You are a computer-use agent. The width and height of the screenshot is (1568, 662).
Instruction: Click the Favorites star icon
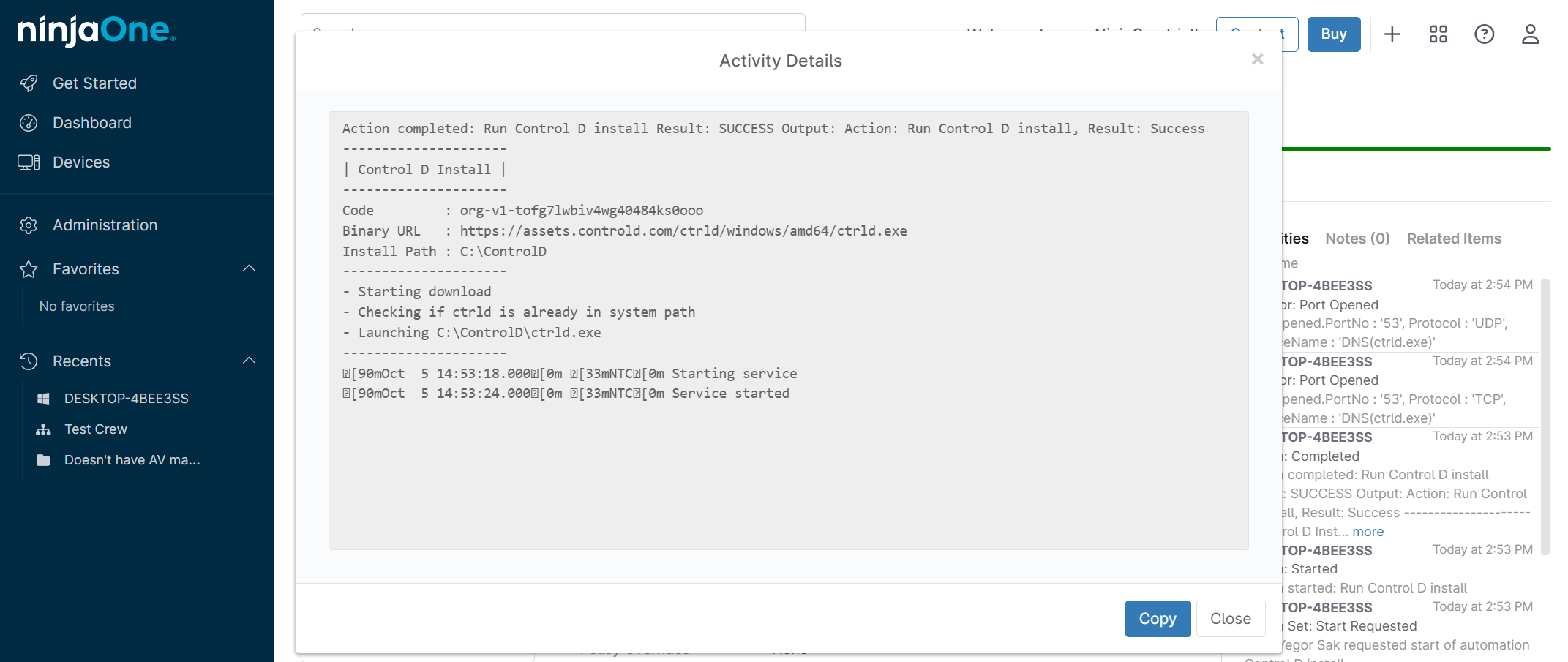[29, 269]
